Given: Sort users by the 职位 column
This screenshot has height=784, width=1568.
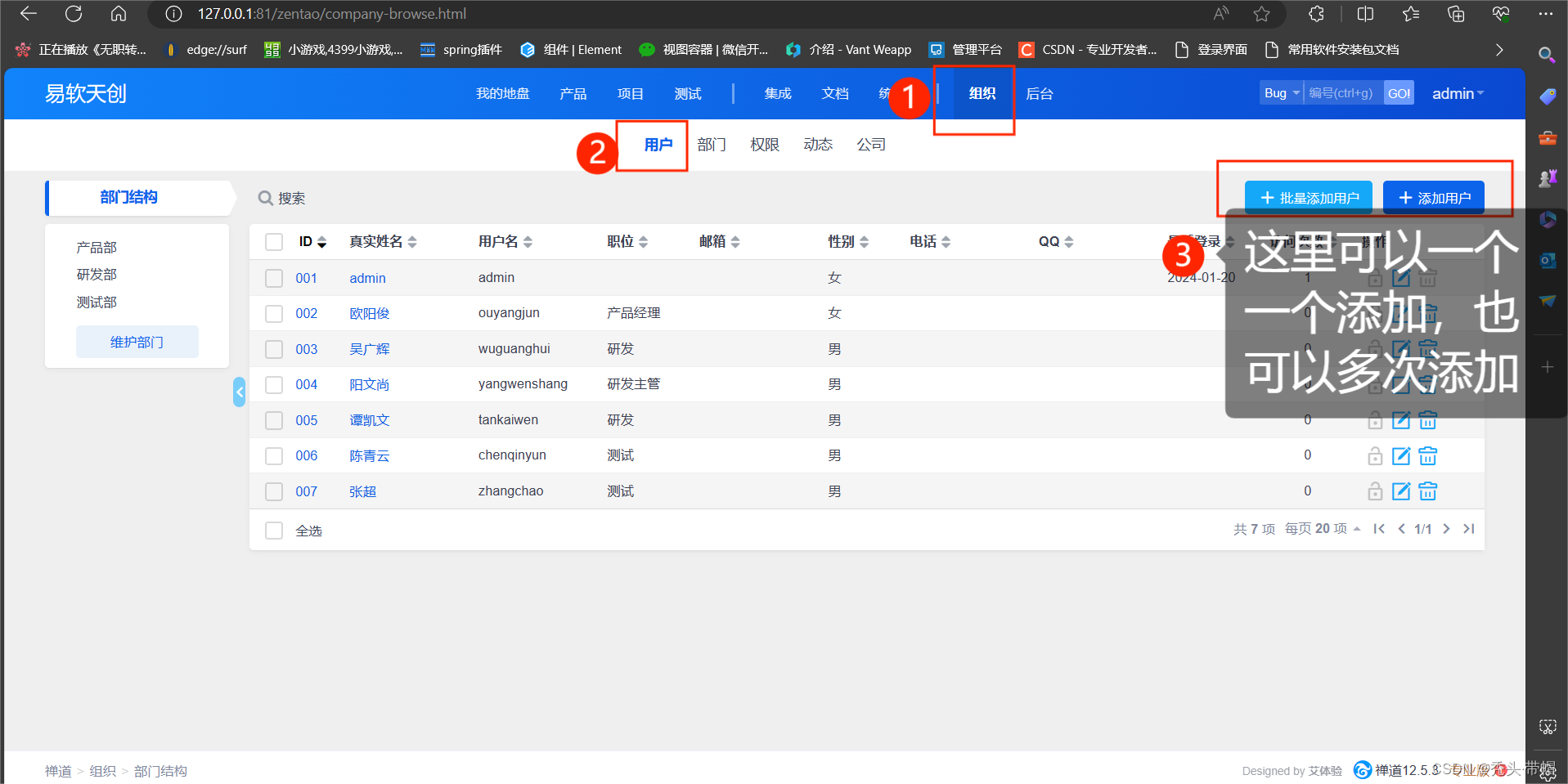Looking at the screenshot, I should [x=627, y=241].
